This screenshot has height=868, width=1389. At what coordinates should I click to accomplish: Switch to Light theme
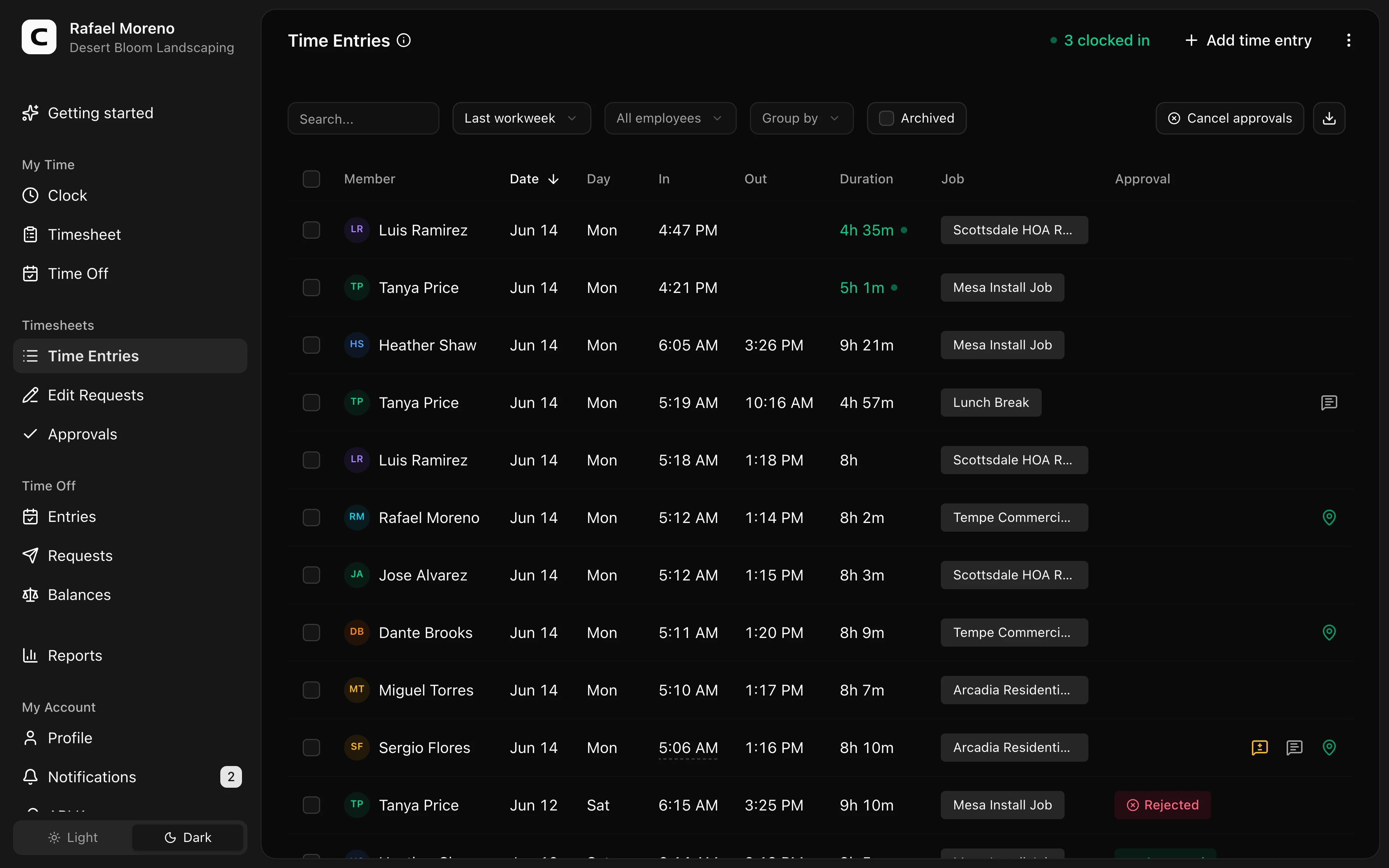coord(73,838)
